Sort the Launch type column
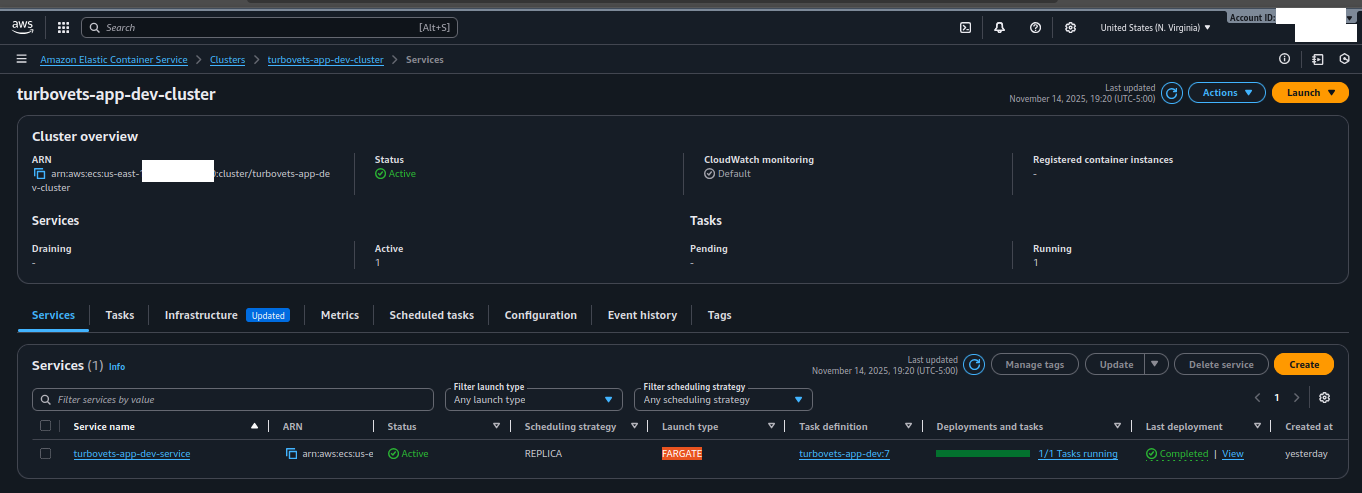Image resolution: width=1362 pixels, height=493 pixels. (x=771, y=427)
